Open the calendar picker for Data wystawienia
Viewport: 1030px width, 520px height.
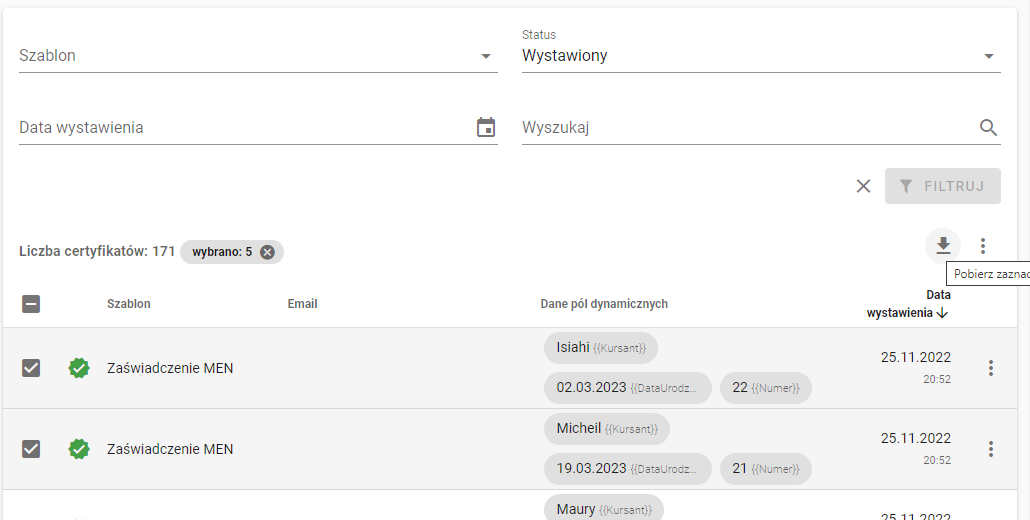pos(485,127)
